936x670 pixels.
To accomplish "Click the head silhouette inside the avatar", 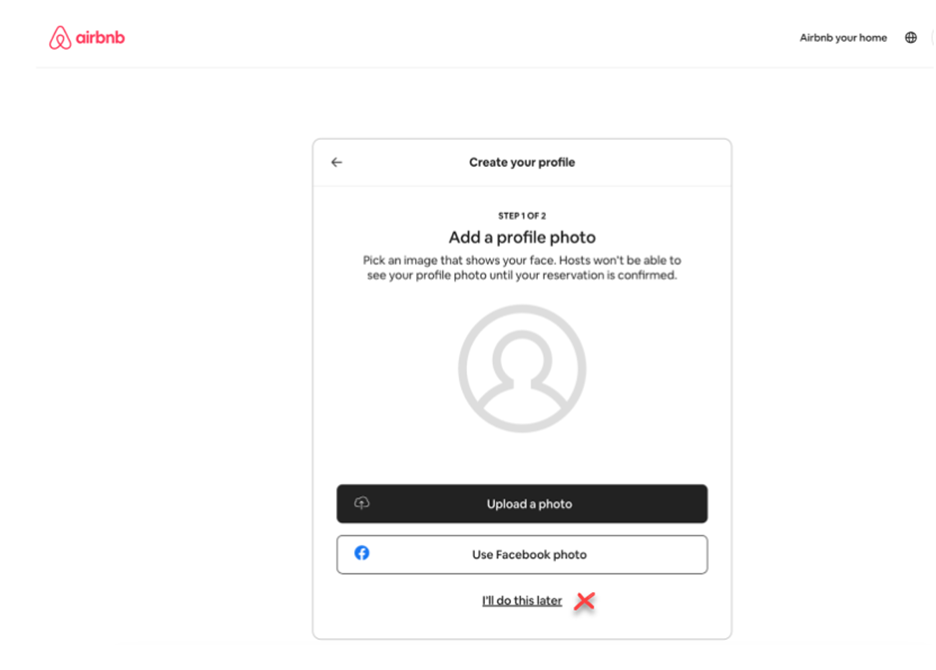I will [522, 358].
